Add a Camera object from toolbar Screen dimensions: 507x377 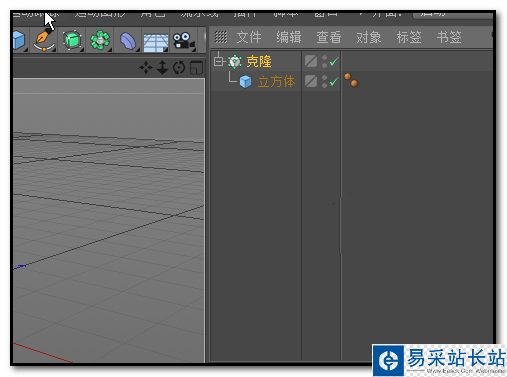(183, 41)
